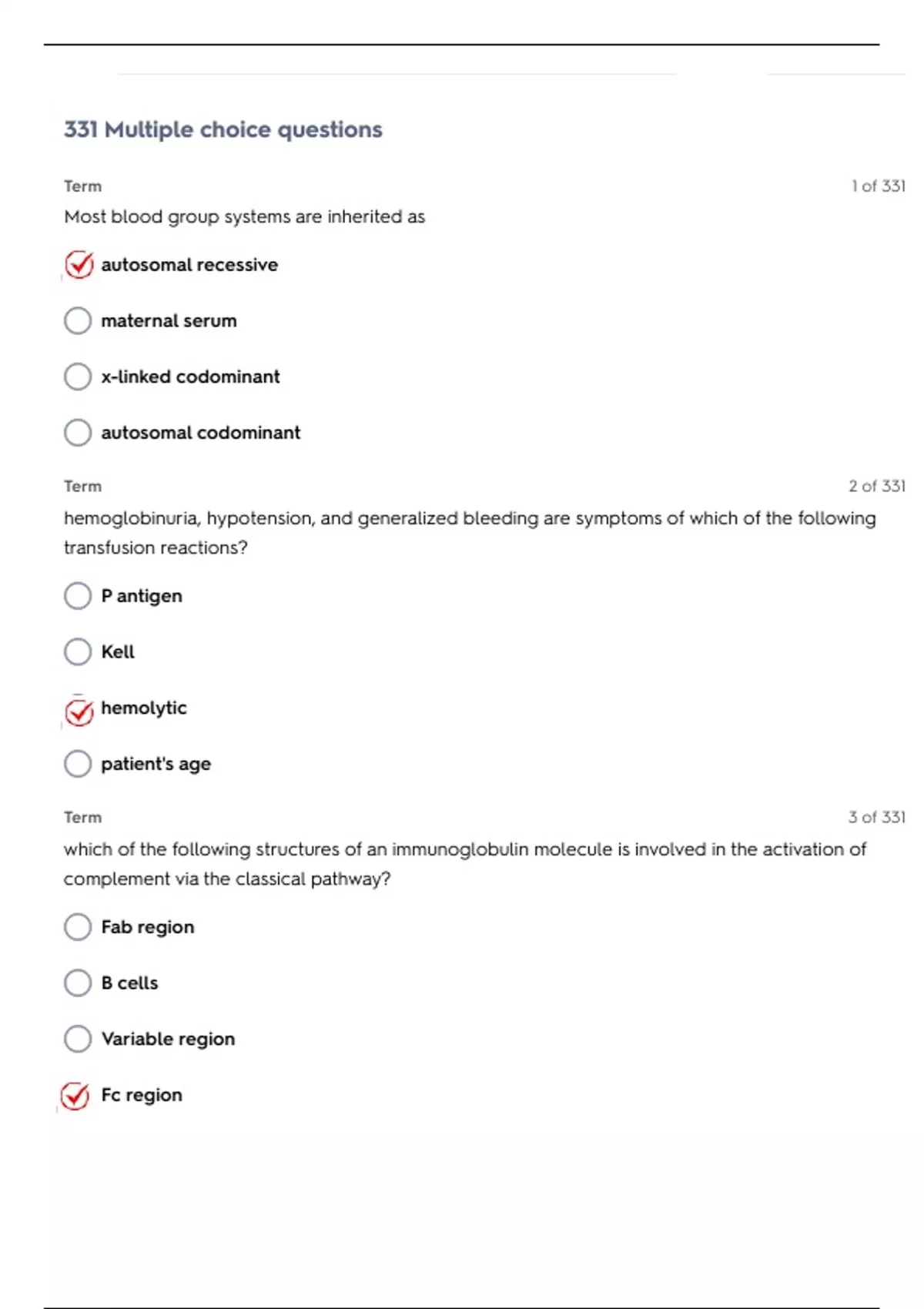Screen dimensions: 924x1309
Task: Pick the 'Variable region' radio option
Action: (x=78, y=1039)
